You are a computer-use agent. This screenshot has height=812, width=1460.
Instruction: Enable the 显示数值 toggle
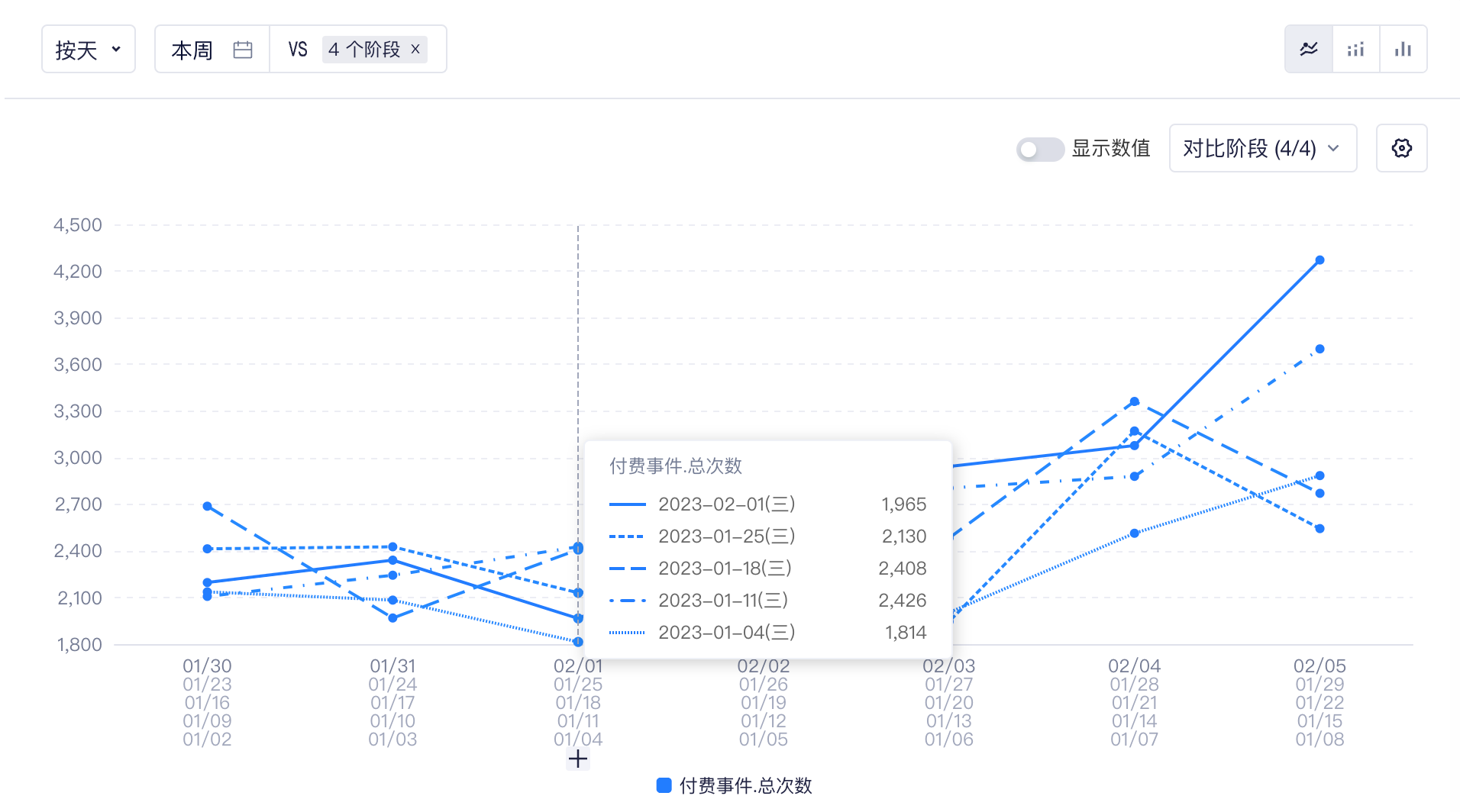coord(1040,149)
